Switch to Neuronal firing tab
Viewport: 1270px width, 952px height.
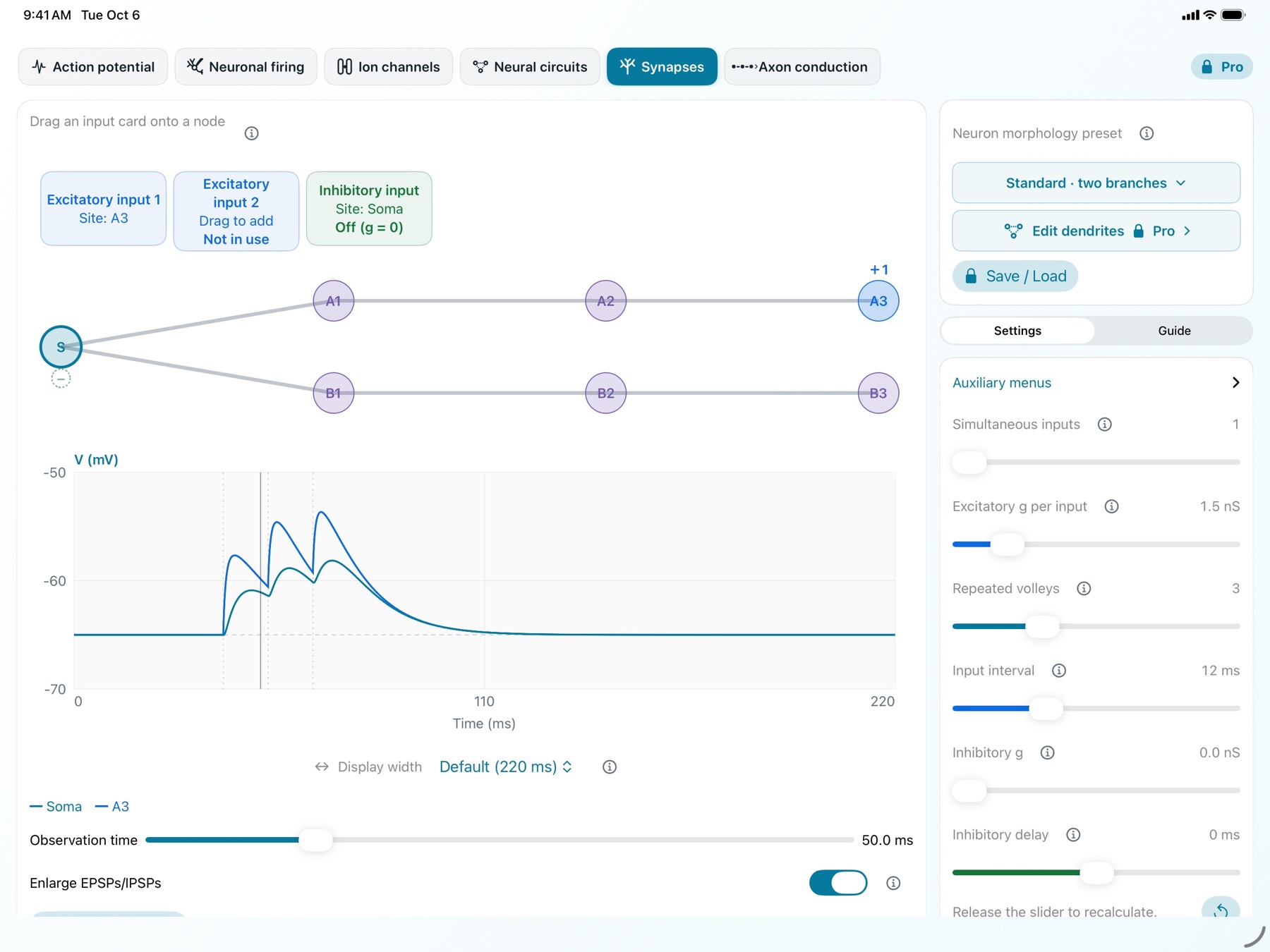pyautogui.click(x=246, y=67)
